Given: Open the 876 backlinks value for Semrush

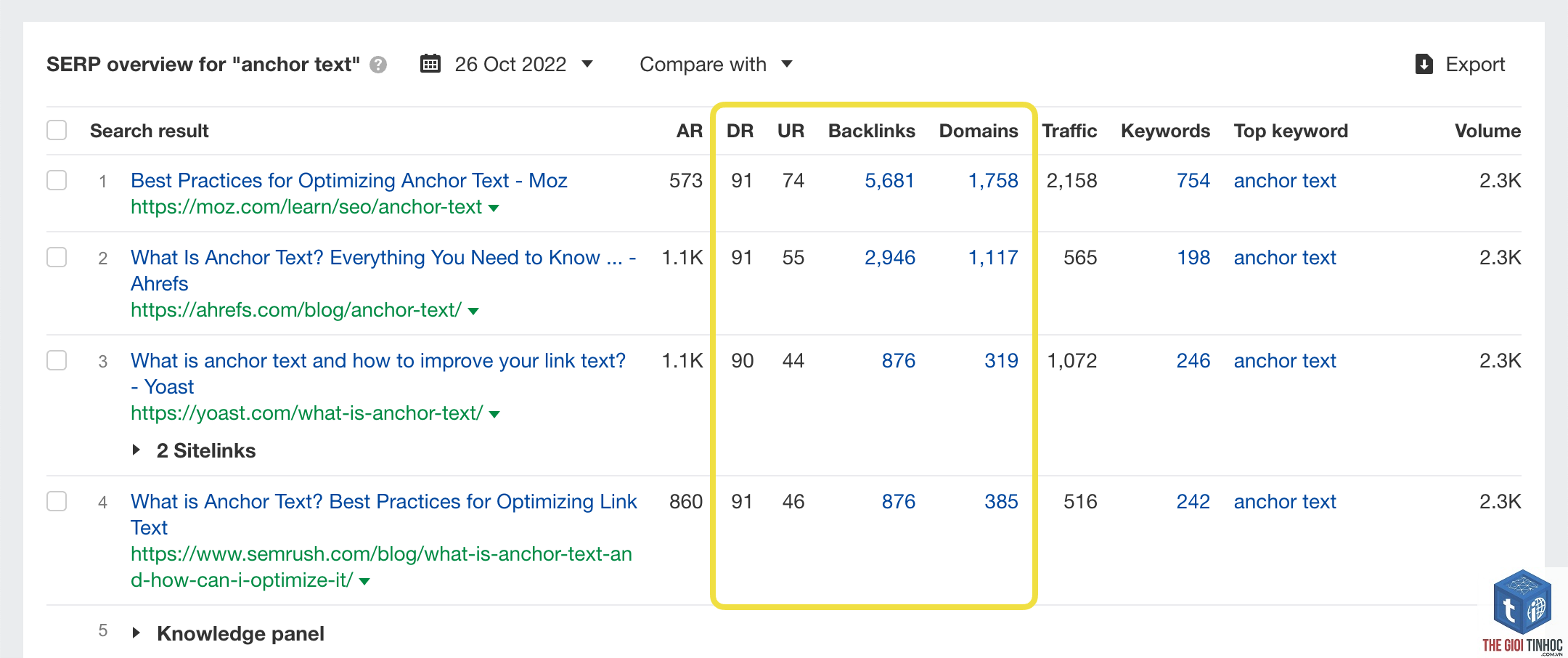Looking at the screenshot, I should point(899,501).
